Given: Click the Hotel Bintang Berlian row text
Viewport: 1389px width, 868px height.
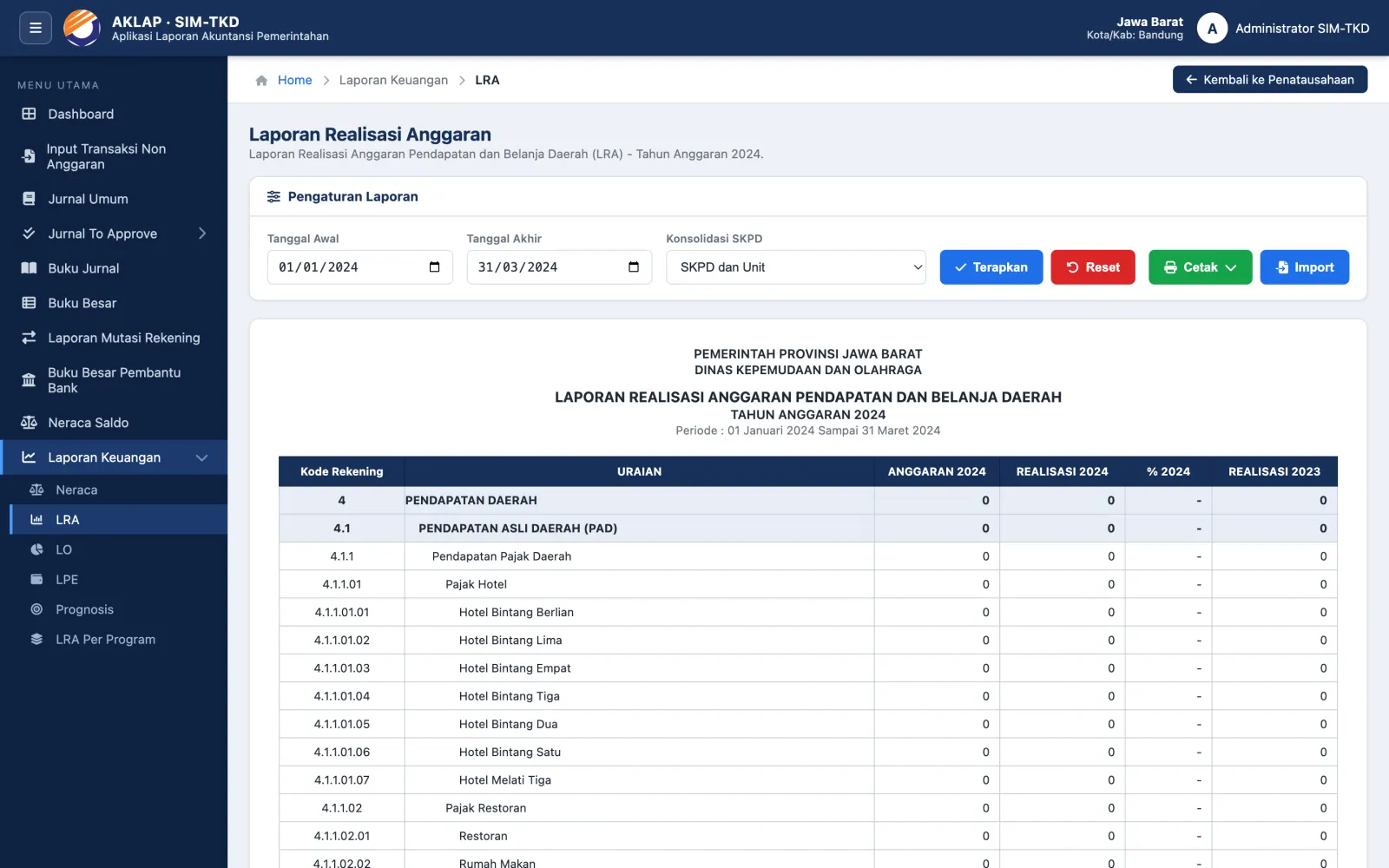Looking at the screenshot, I should point(517,612).
